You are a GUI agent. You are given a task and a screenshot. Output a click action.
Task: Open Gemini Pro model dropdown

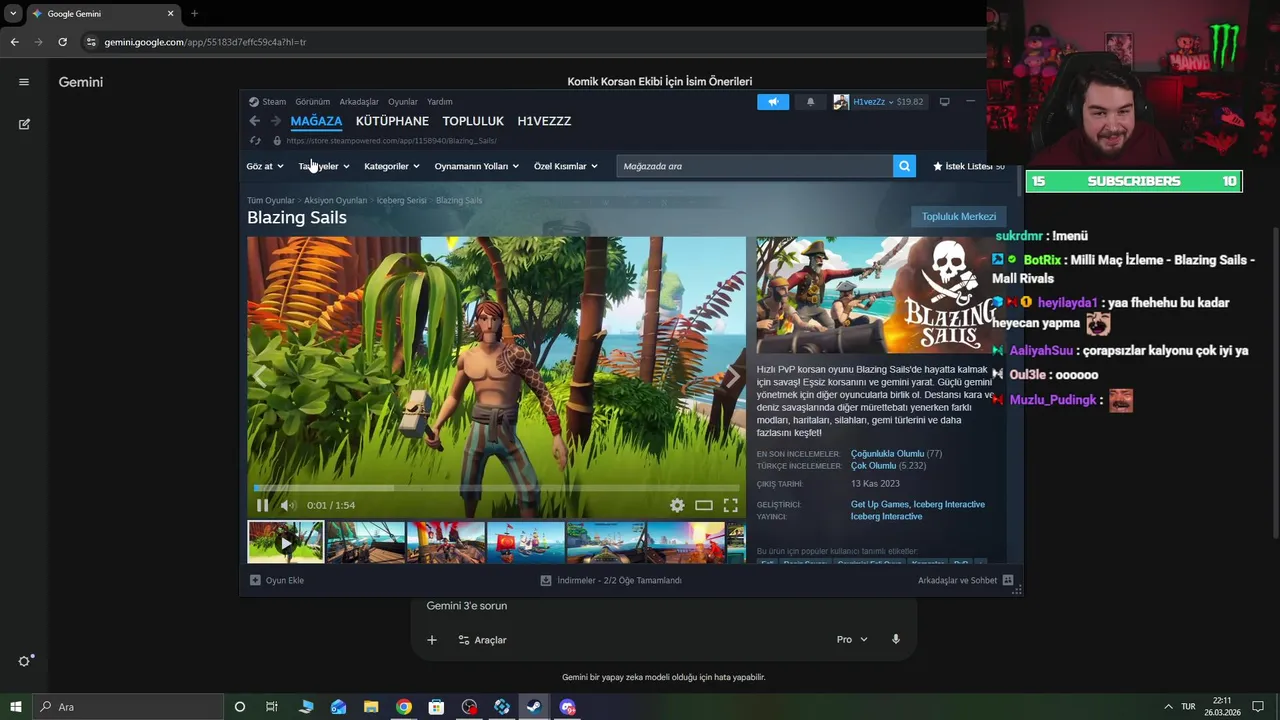coord(852,640)
